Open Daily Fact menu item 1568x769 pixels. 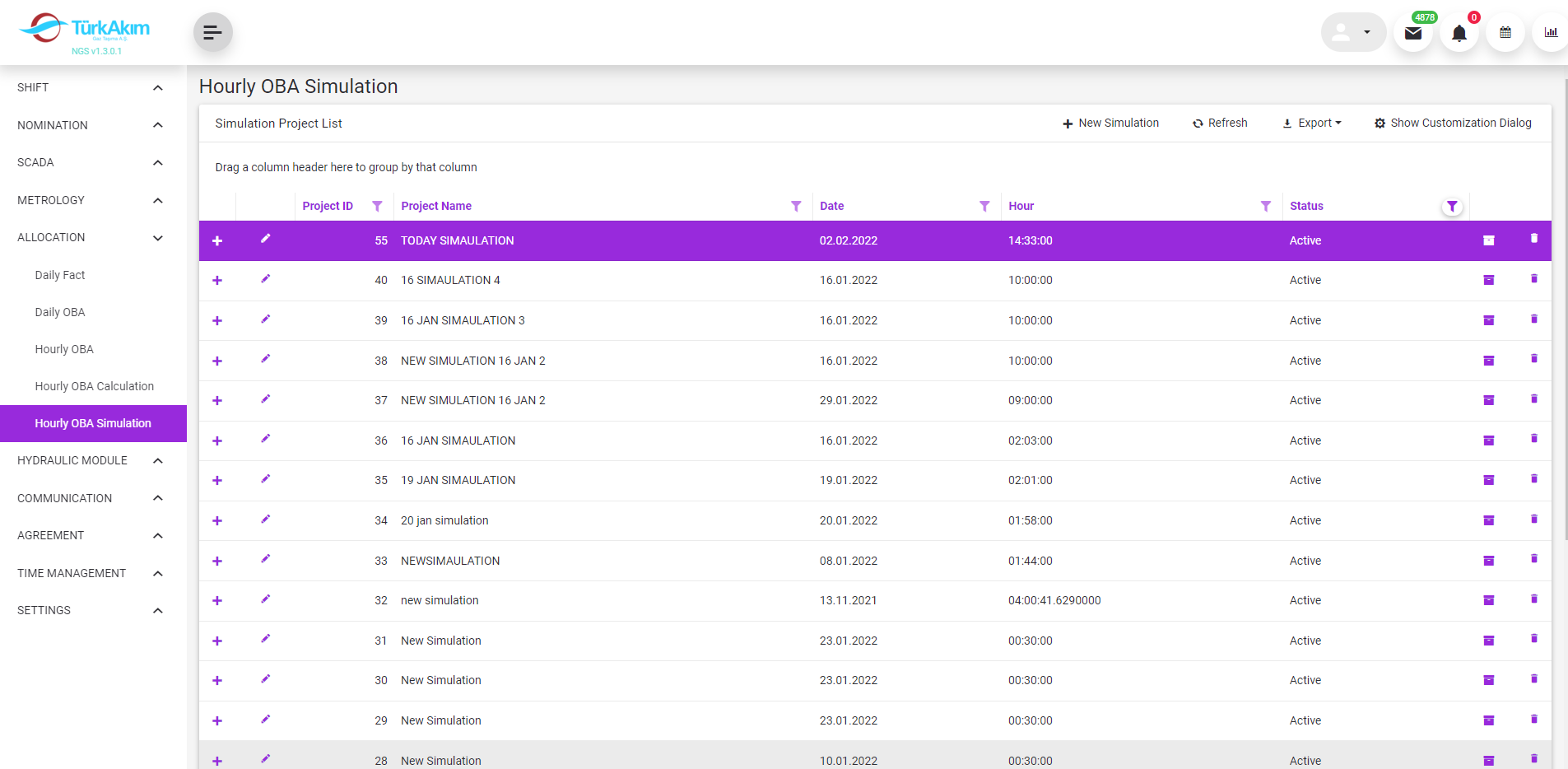(x=60, y=275)
